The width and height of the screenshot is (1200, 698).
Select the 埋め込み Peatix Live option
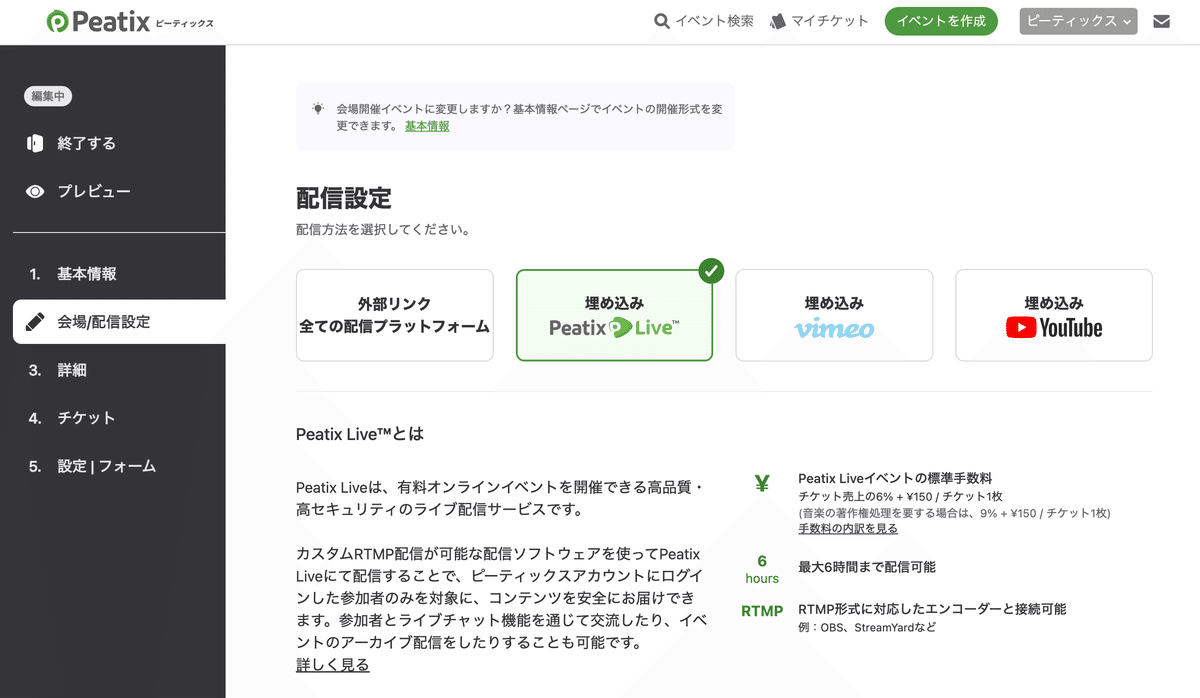click(614, 314)
